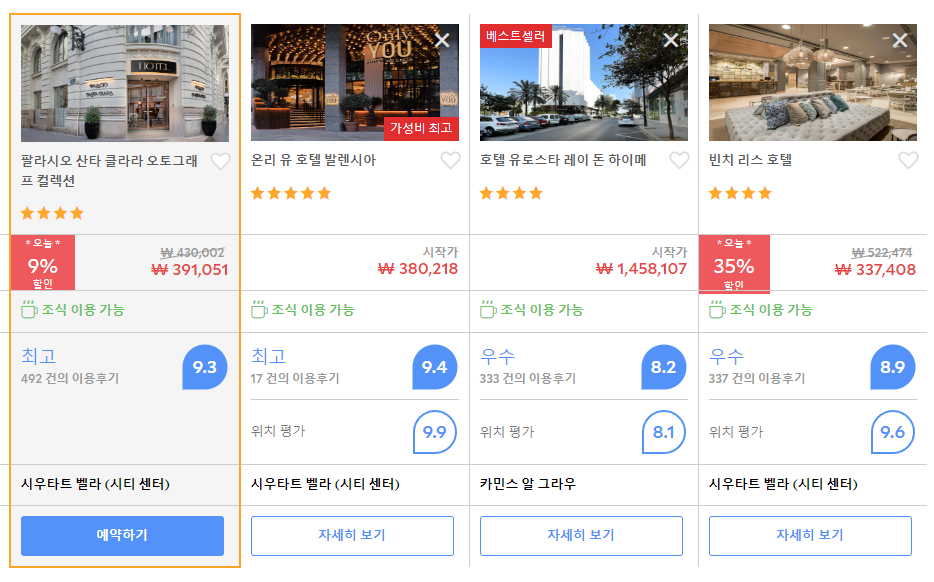Favorite 팔라시오 산타 클라라 hotel with heart icon
The image size is (934, 582).
(x=220, y=161)
